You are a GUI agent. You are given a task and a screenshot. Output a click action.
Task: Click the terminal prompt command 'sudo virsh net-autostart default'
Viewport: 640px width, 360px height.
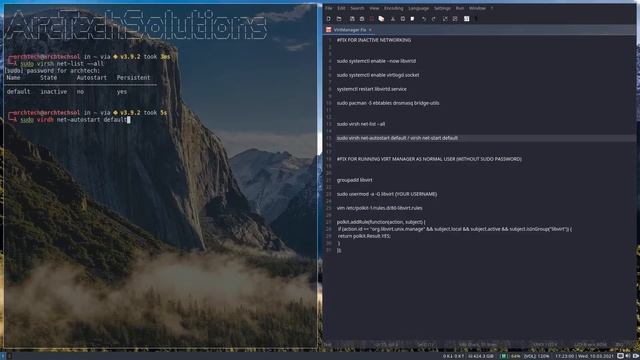click(74, 120)
